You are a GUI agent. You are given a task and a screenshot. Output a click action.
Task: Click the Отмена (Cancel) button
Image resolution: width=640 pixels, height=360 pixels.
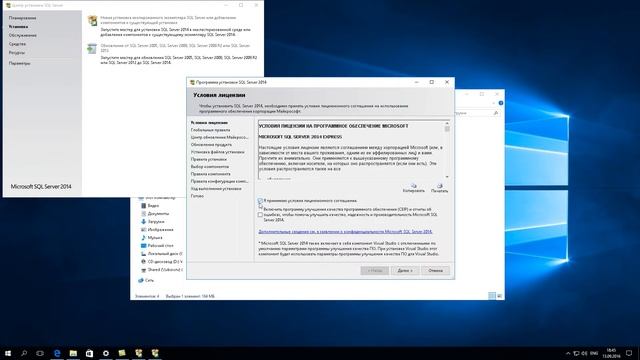pyautogui.click(x=436, y=270)
